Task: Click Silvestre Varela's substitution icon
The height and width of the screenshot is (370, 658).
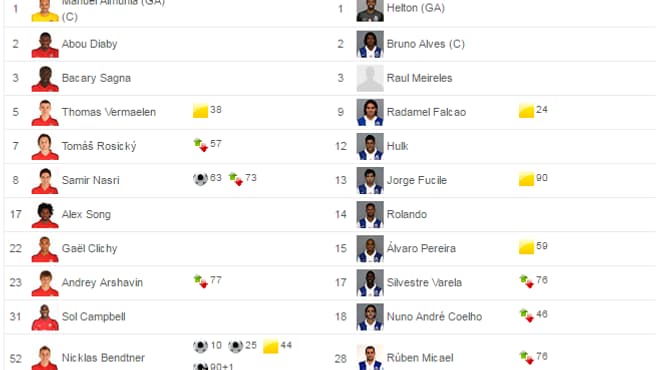Action: click(526, 281)
